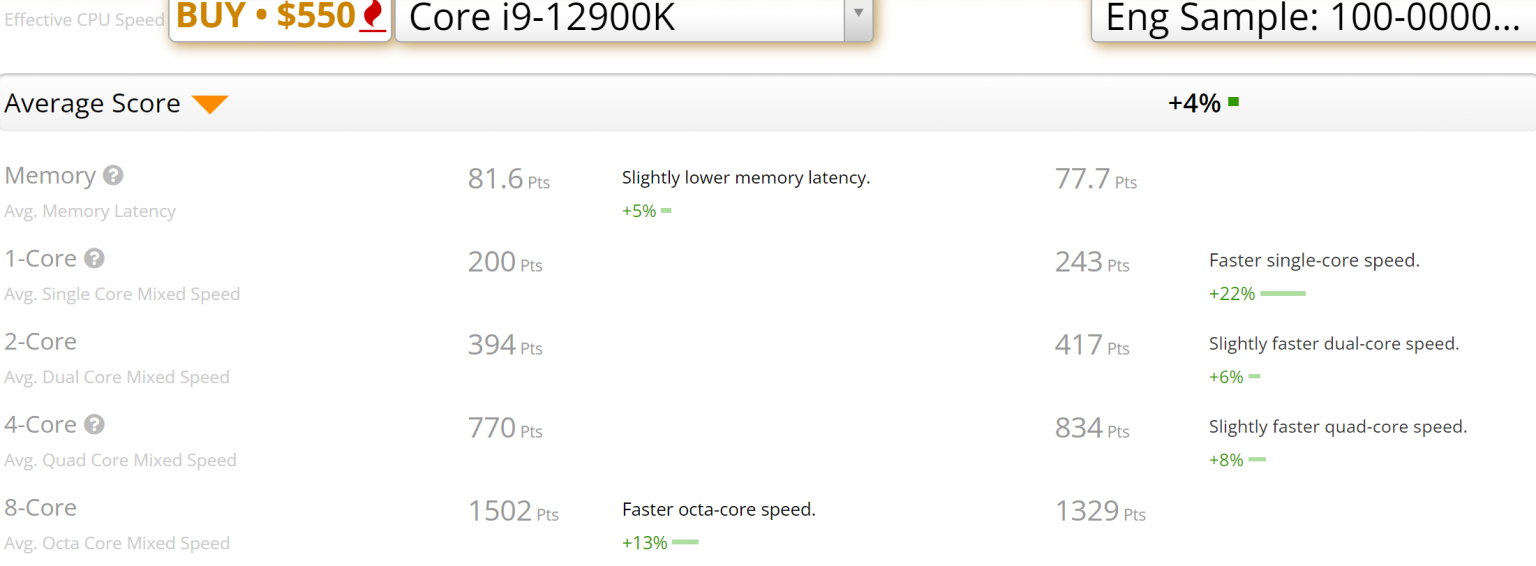This screenshot has height=566, width=1536.
Task: Click the 4-Core help question mark icon
Action: point(94,425)
